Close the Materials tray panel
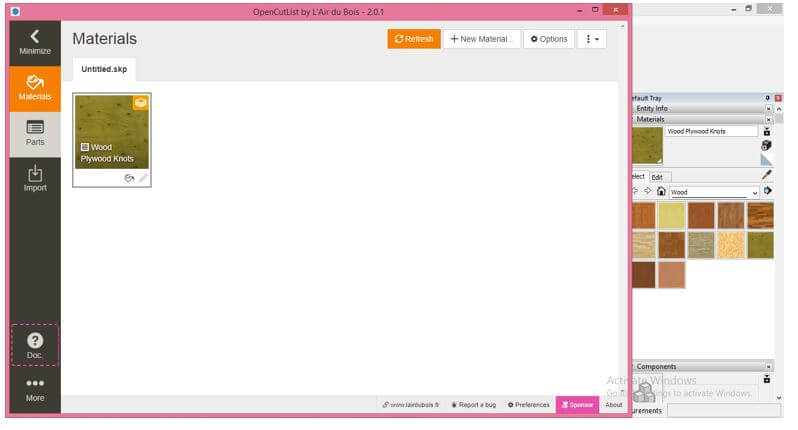 [768, 120]
